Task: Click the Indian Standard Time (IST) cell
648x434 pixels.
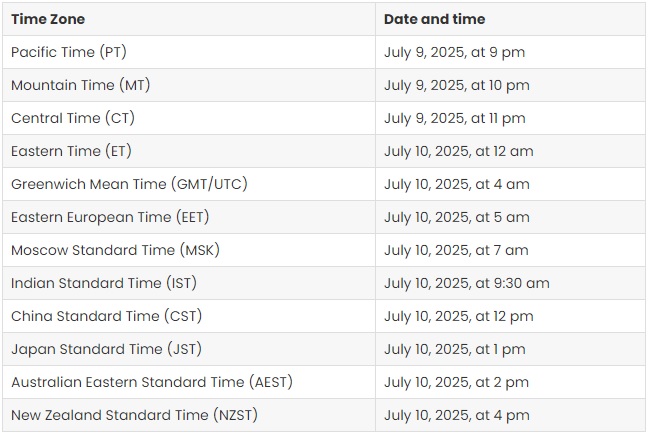Action: tap(189, 283)
